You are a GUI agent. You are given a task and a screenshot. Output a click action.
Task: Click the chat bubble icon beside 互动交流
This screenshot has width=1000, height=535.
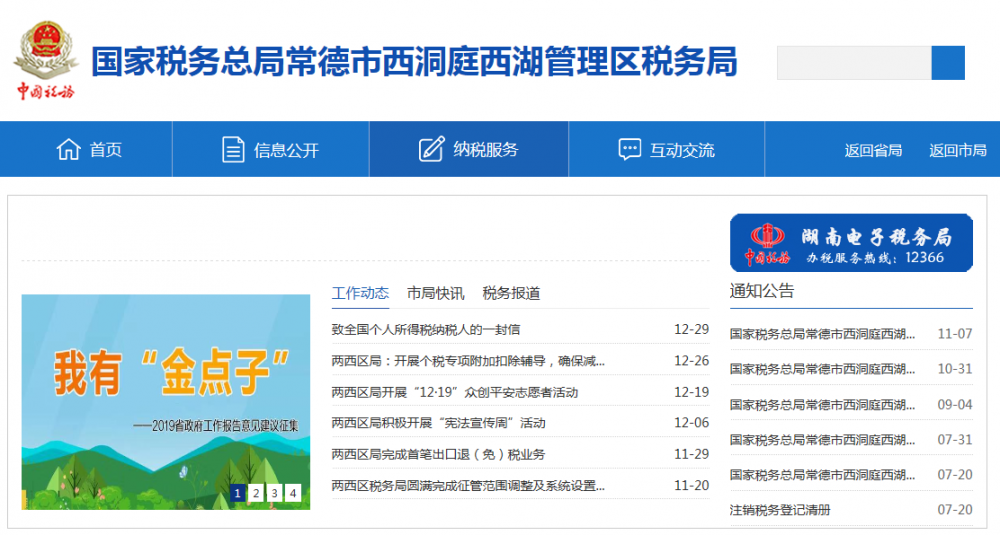(629, 149)
